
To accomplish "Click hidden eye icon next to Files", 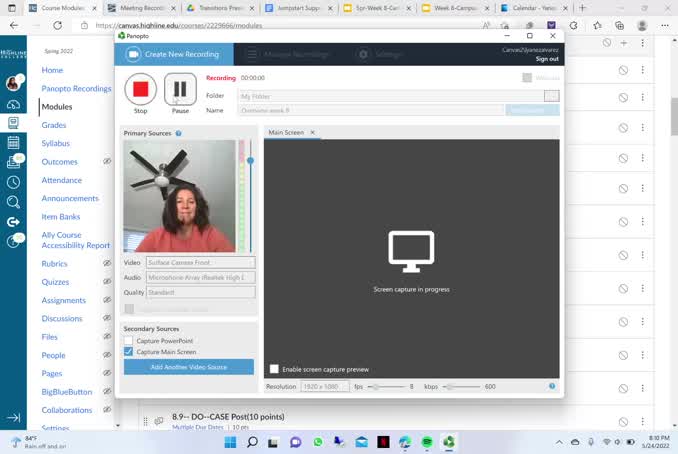I will pyautogui.click(x=107, y=336).
